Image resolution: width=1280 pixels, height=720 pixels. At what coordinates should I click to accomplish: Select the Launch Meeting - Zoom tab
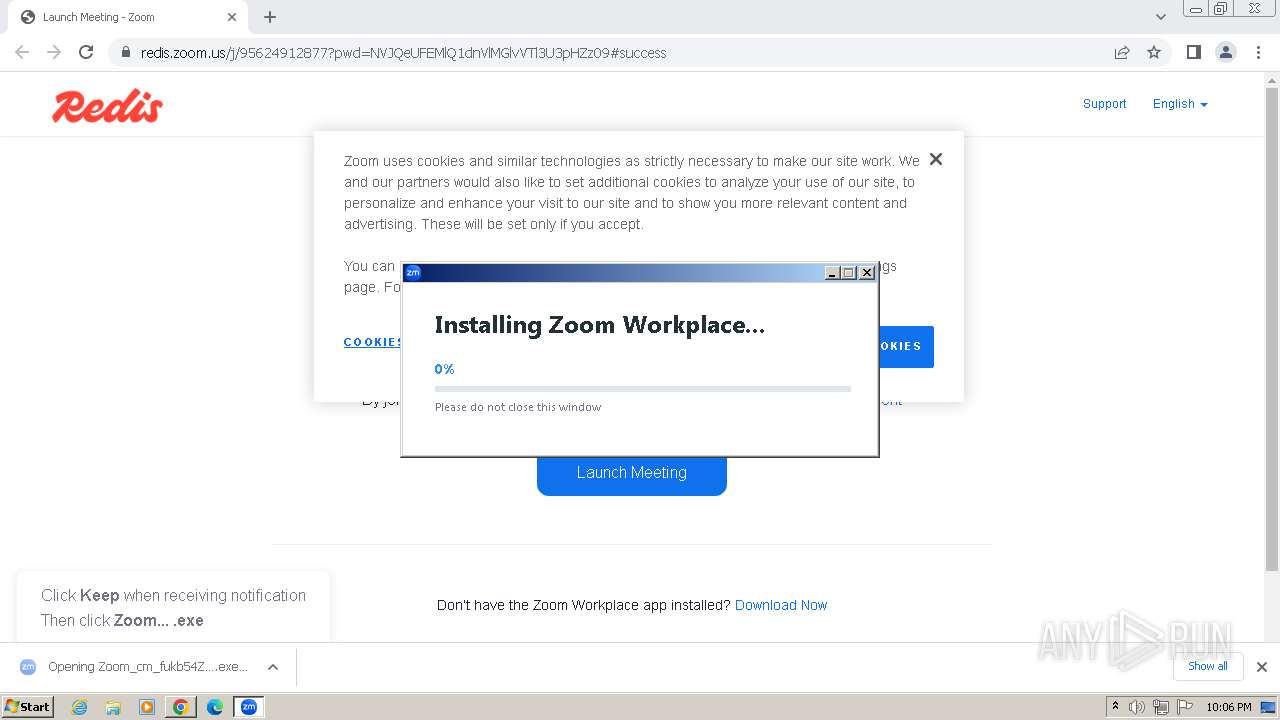click(127, 17)
